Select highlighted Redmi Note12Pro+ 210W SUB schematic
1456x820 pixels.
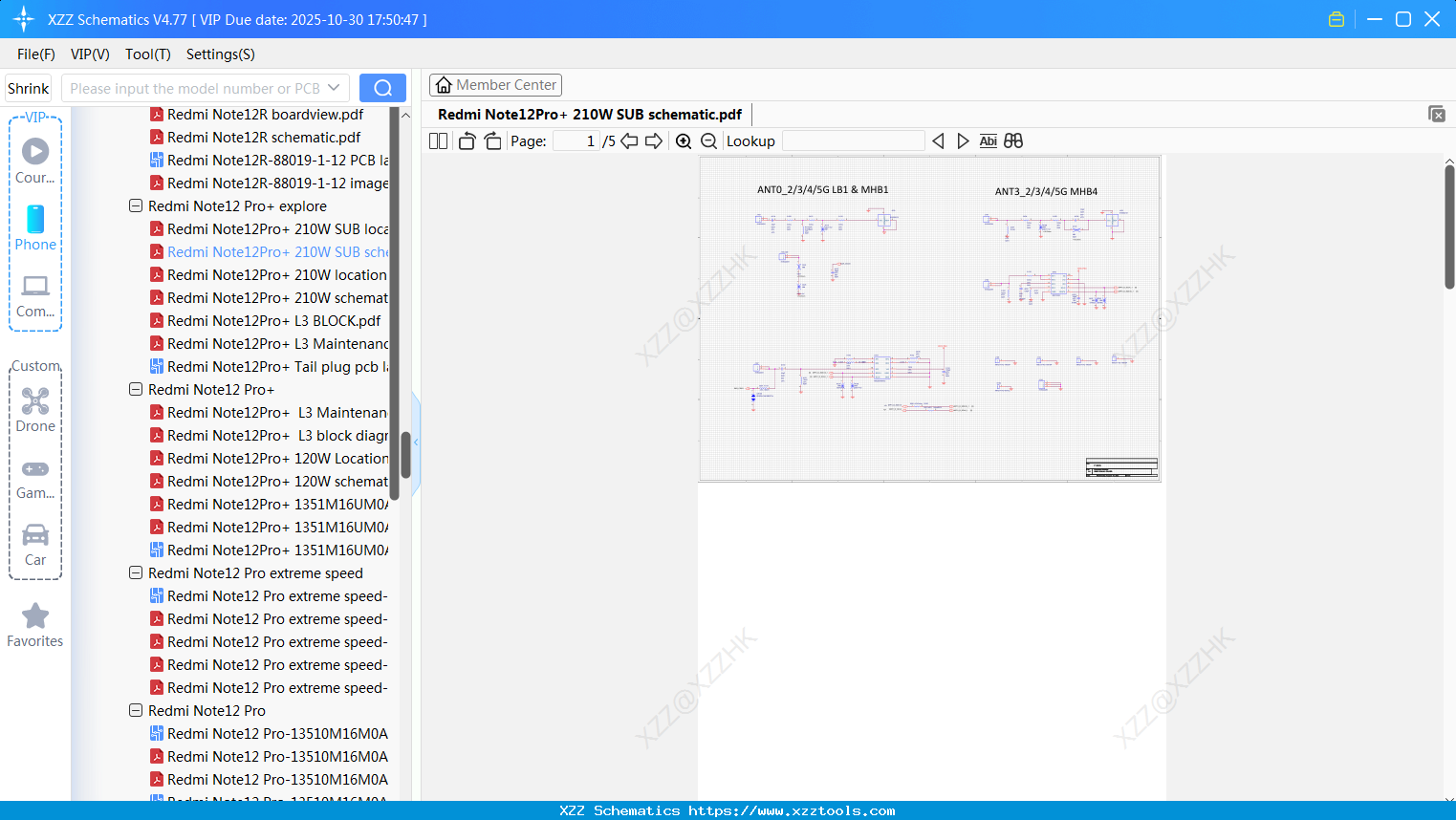pos(270,252)
